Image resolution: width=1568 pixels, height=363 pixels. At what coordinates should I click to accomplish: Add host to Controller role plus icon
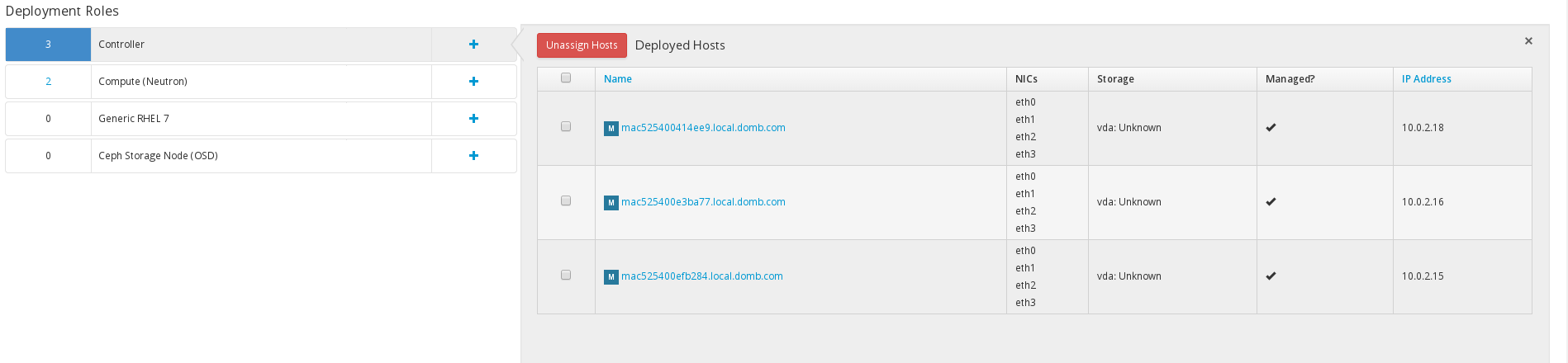[x=473, y=45]
